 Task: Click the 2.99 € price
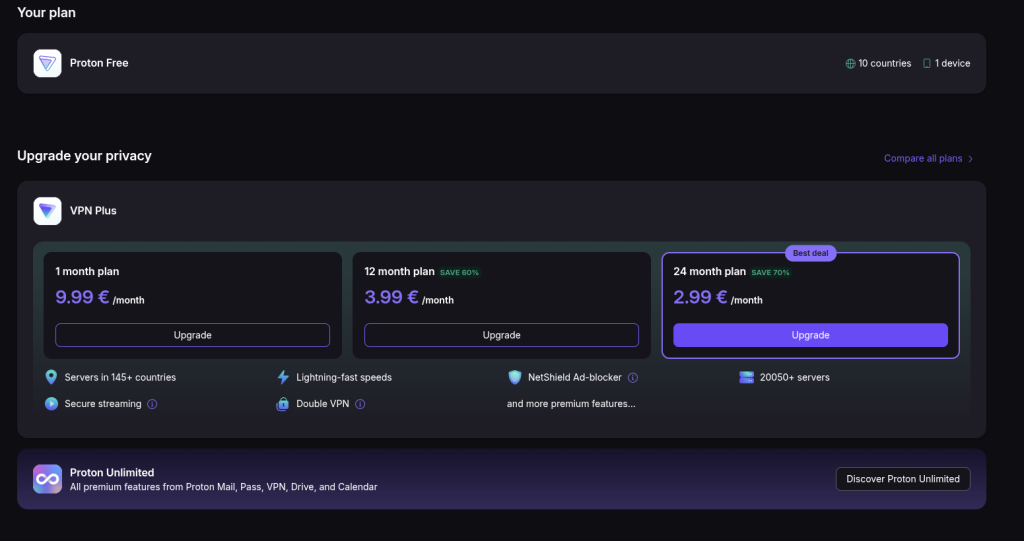point(700,297)
